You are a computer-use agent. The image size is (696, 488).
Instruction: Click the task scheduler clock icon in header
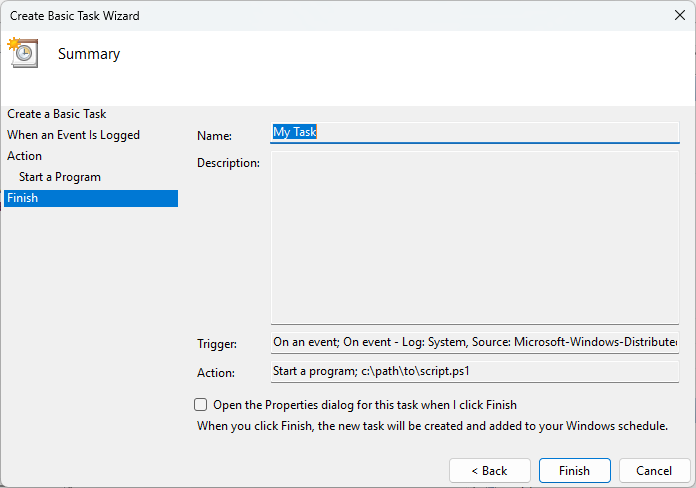pyautogui.click(x=22, y=53)
